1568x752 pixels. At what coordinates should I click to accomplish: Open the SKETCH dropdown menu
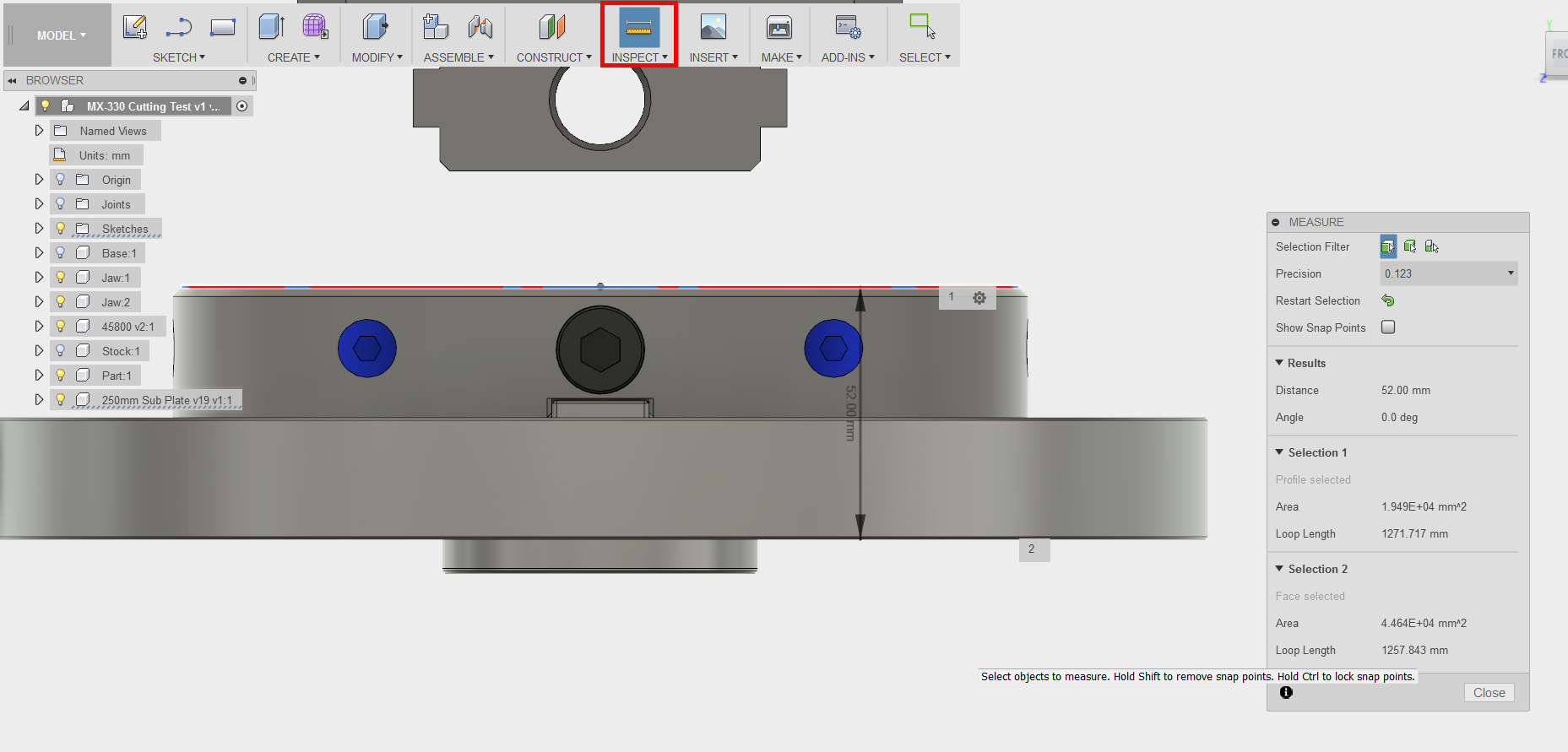178,57
